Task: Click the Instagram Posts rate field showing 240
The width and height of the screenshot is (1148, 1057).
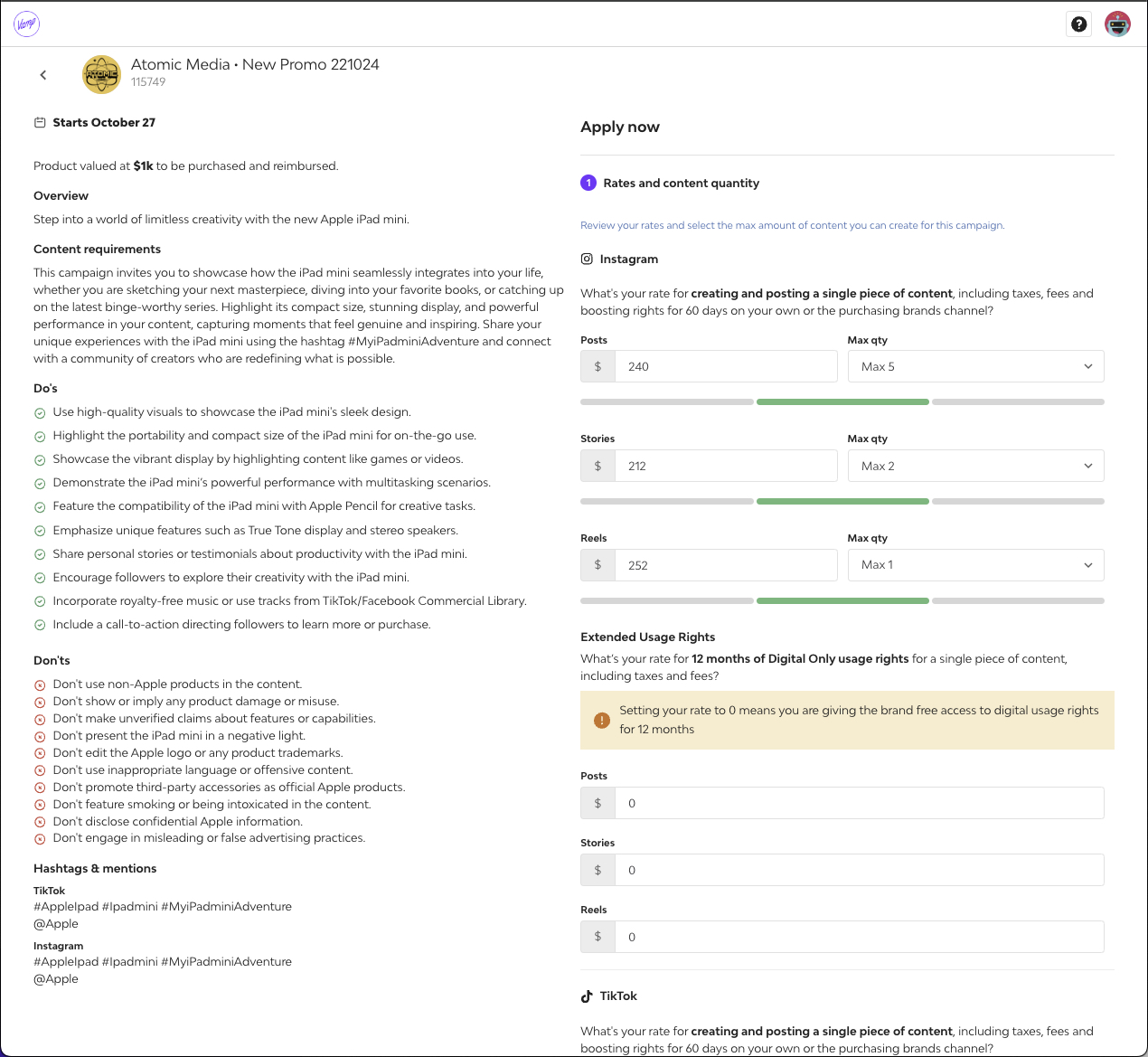Action: click(x=726, y=366)
